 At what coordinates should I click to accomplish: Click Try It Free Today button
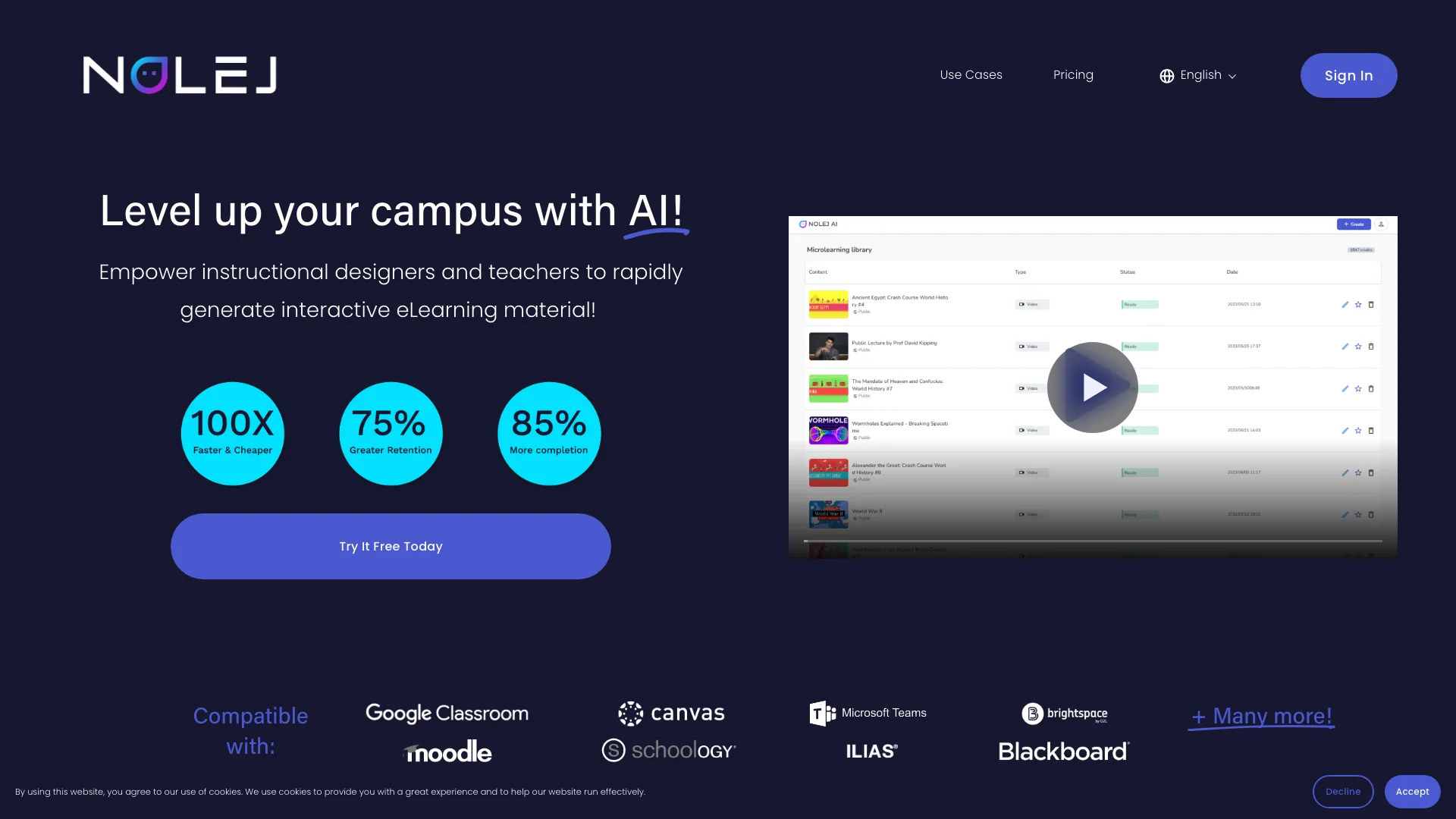tap(390, 546)
